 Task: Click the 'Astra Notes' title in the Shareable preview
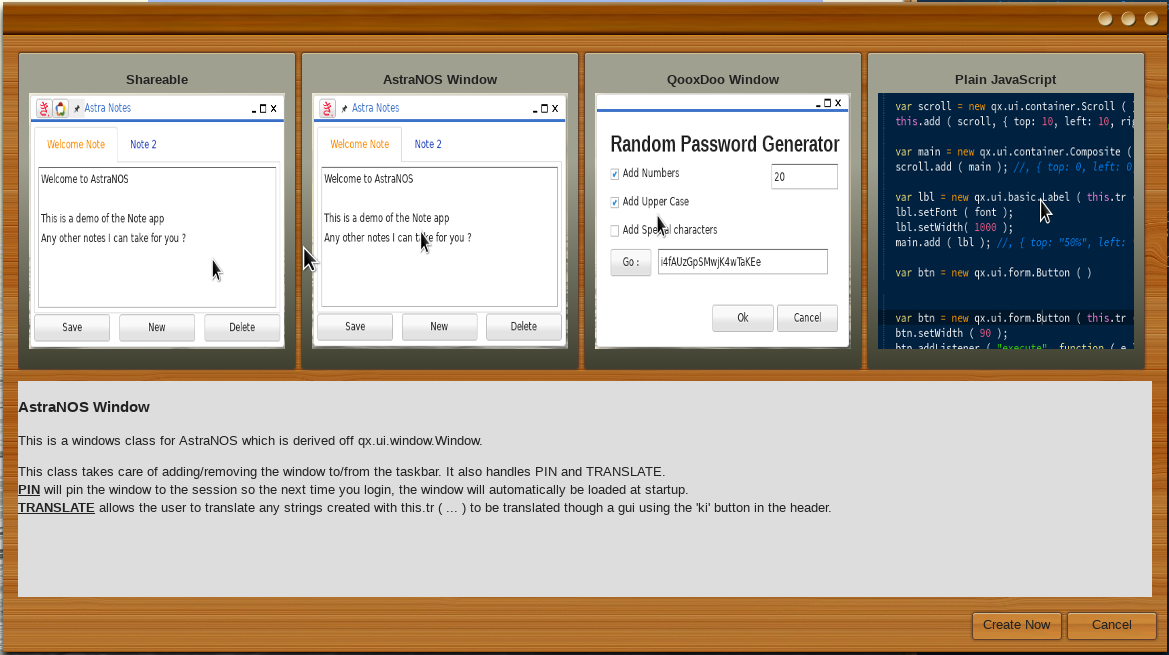[x=107, y=108]
